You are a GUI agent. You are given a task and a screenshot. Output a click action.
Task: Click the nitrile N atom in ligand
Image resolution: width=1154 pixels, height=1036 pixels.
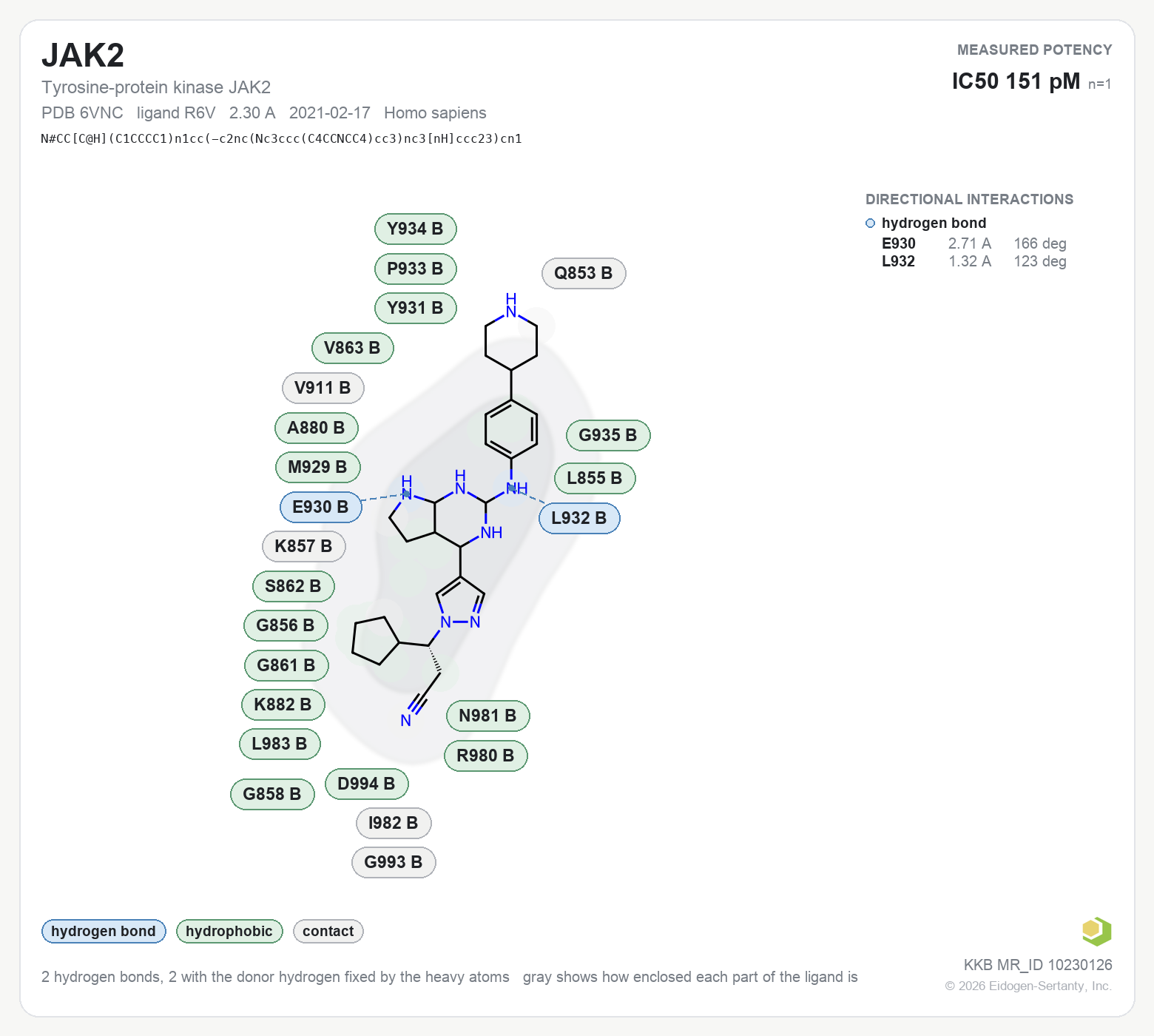coord(405,721)
